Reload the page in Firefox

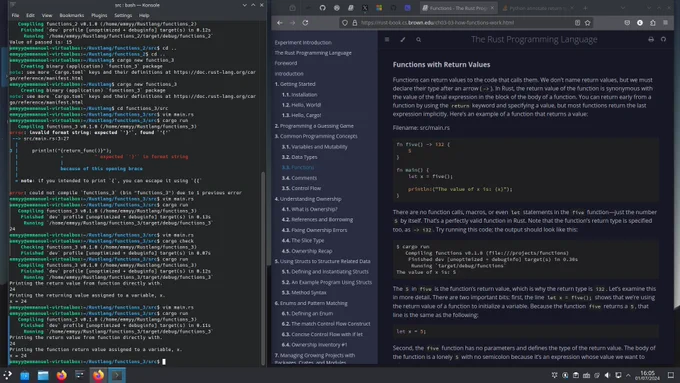tap(305, 23)
